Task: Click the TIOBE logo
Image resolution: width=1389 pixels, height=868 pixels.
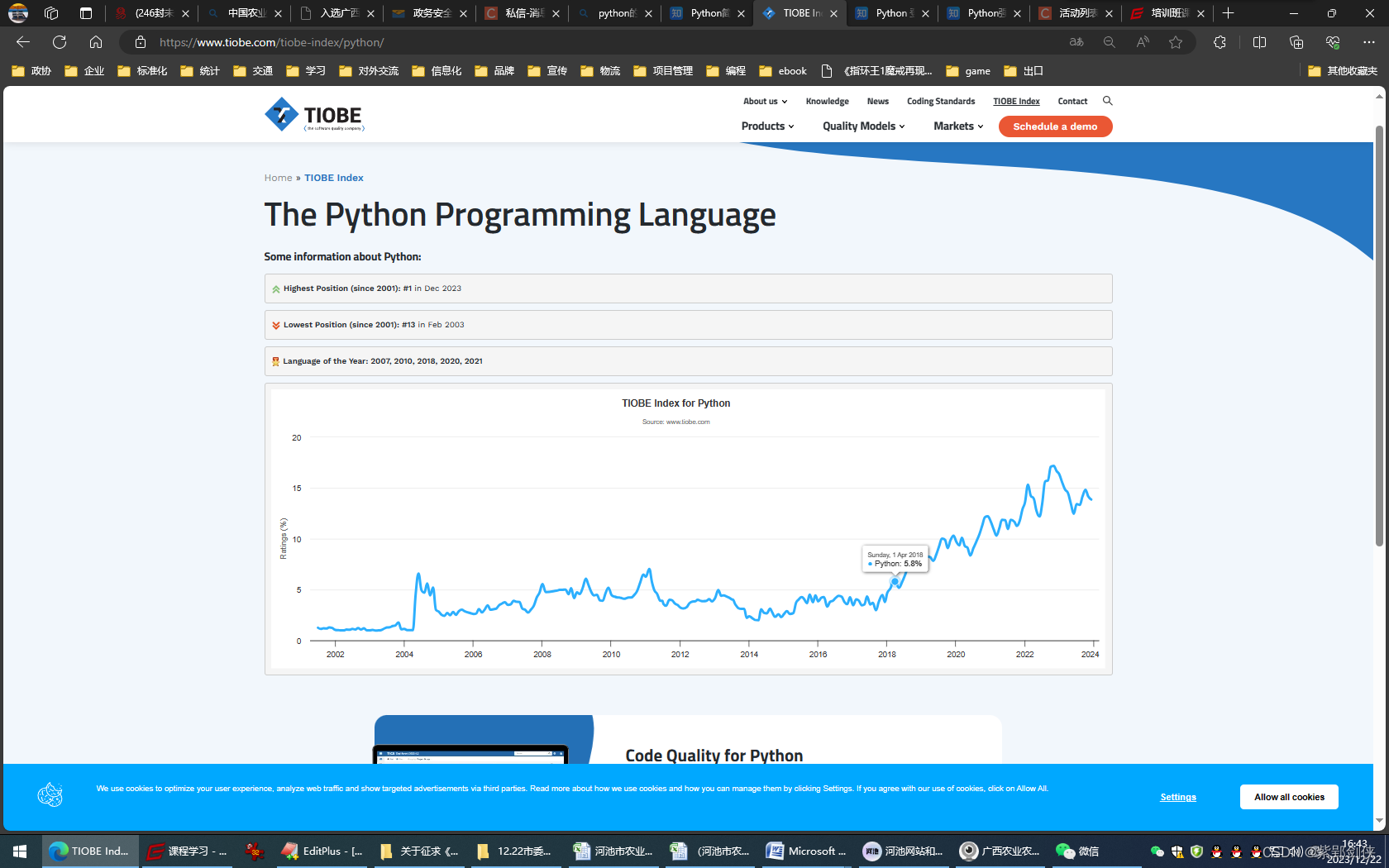Action: pyautogui.click(x=314, y=115)
